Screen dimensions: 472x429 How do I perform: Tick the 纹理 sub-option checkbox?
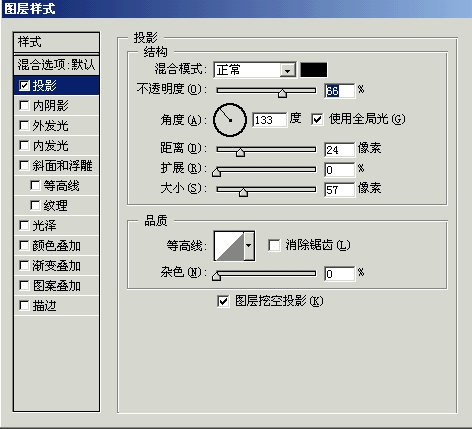point(35,206)
